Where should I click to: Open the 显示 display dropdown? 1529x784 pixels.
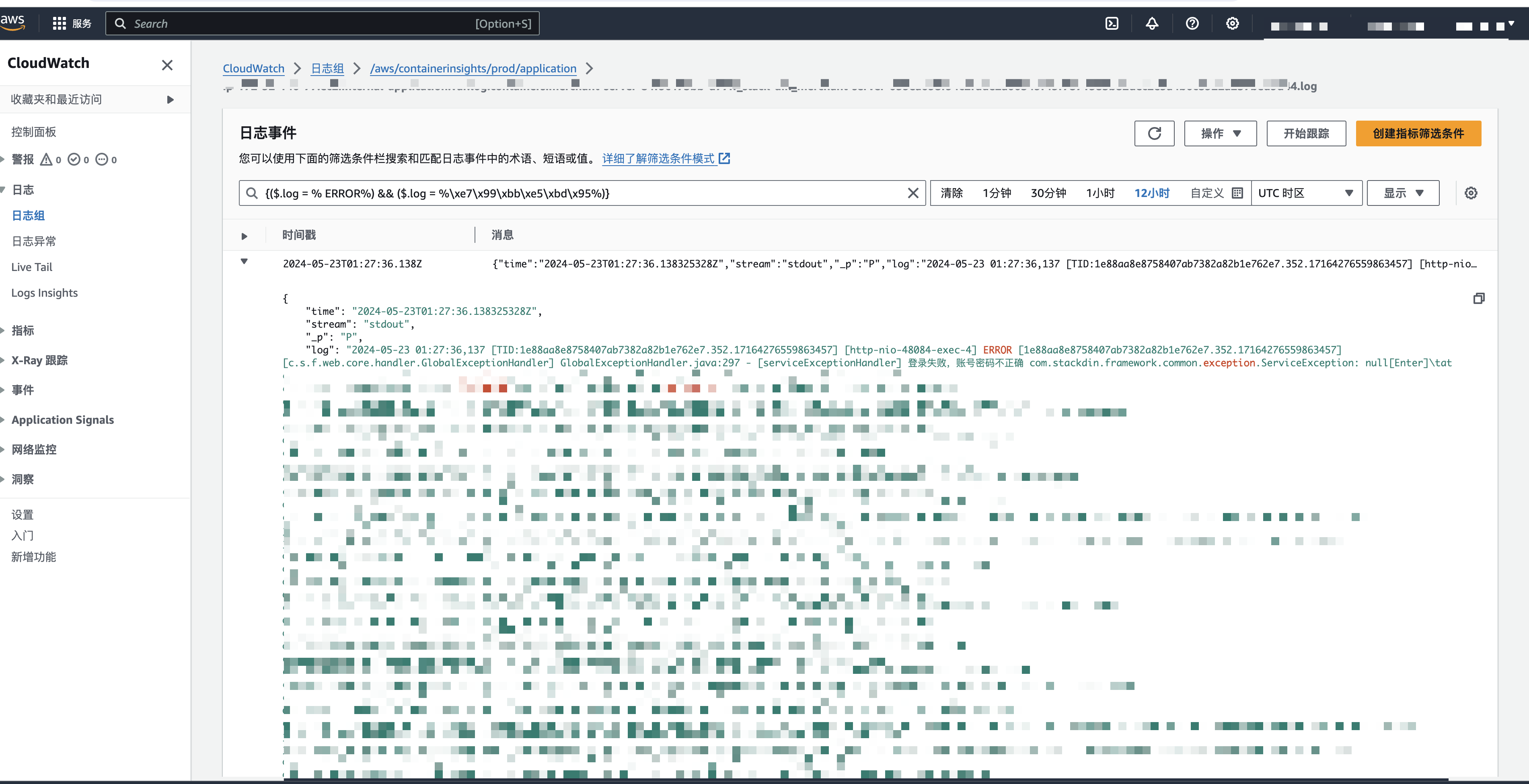1403,193
